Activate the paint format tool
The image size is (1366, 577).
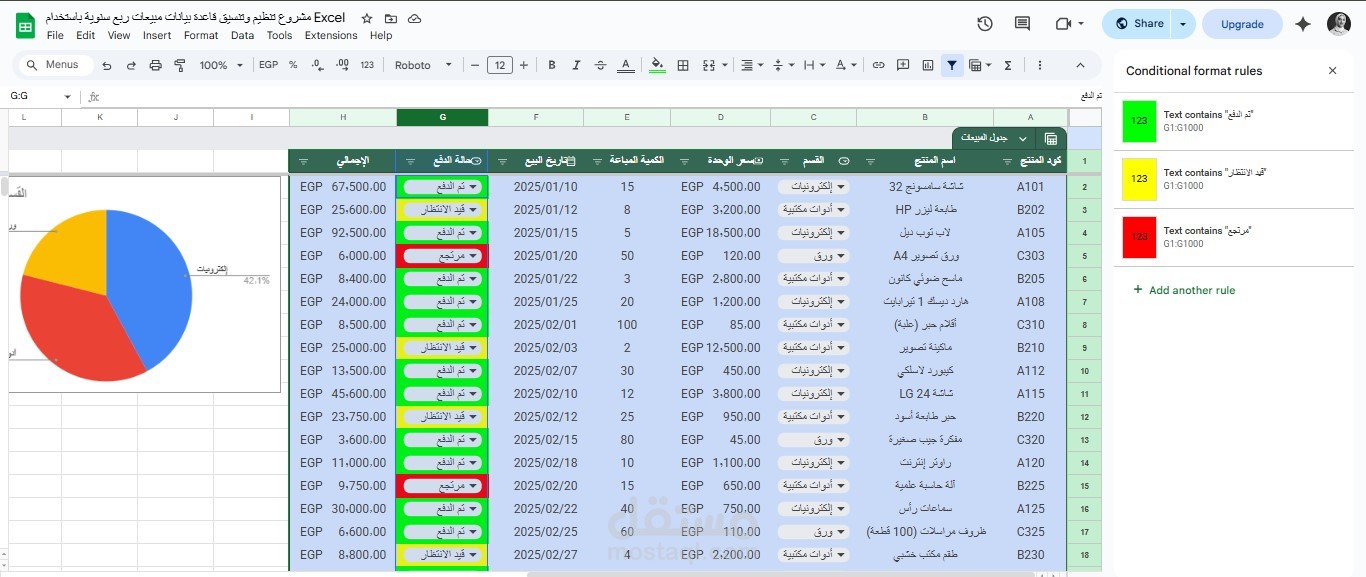[x=180, y=65]
